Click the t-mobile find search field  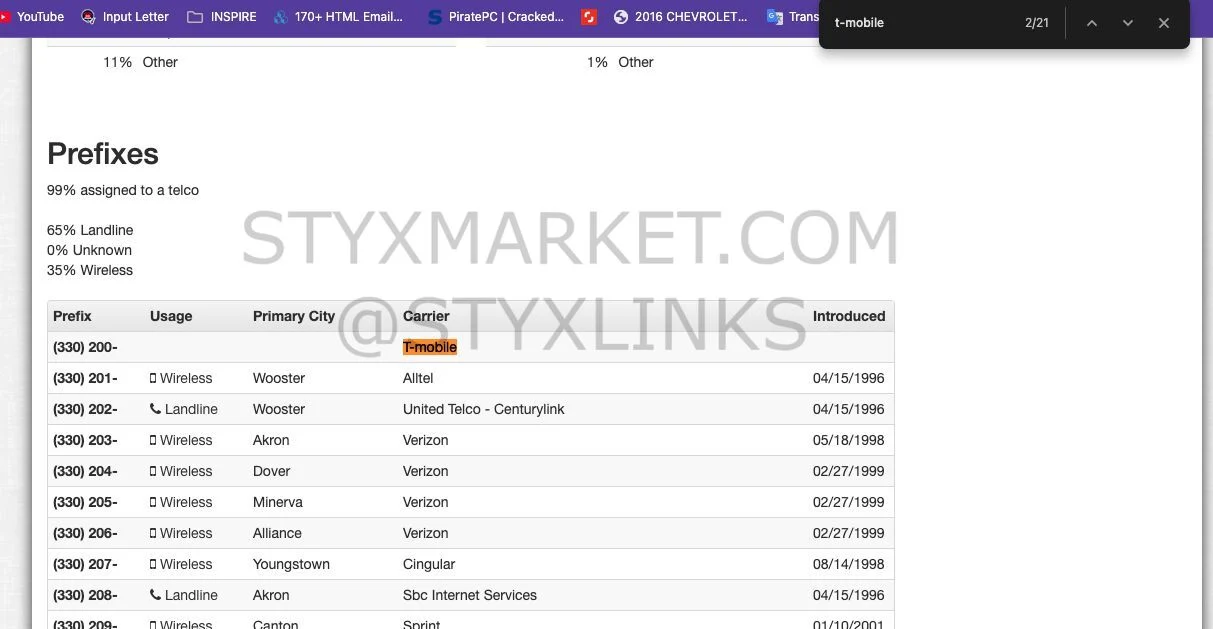point(920,23)
